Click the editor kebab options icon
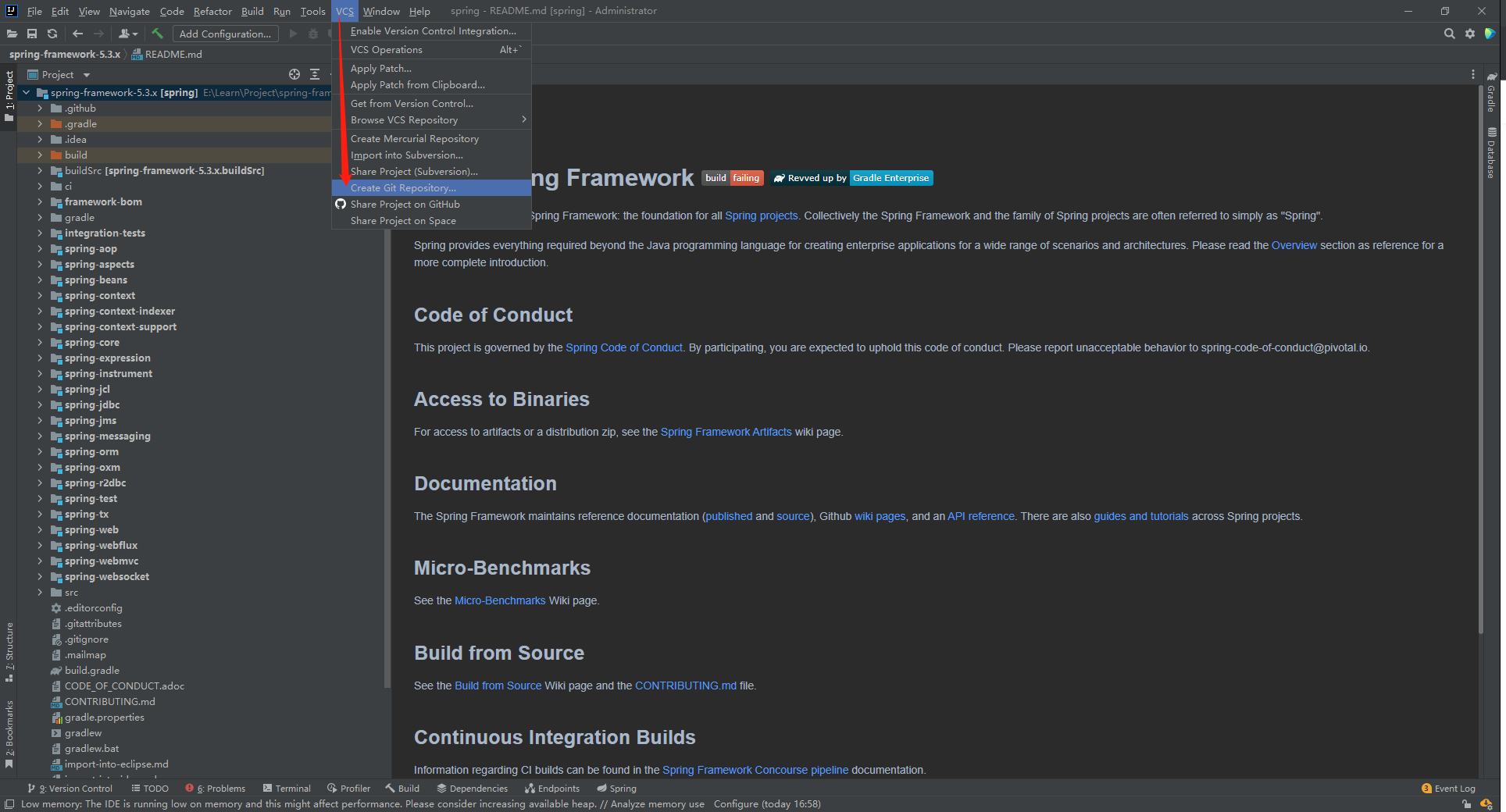The image size is (1506, 812). pyautogui.click(x=1473, y=74)
